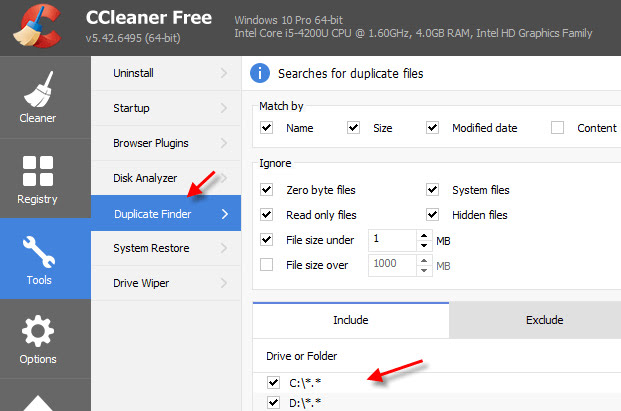Open the Options gear icon
The image size is (621, 411).
(38, 331)
